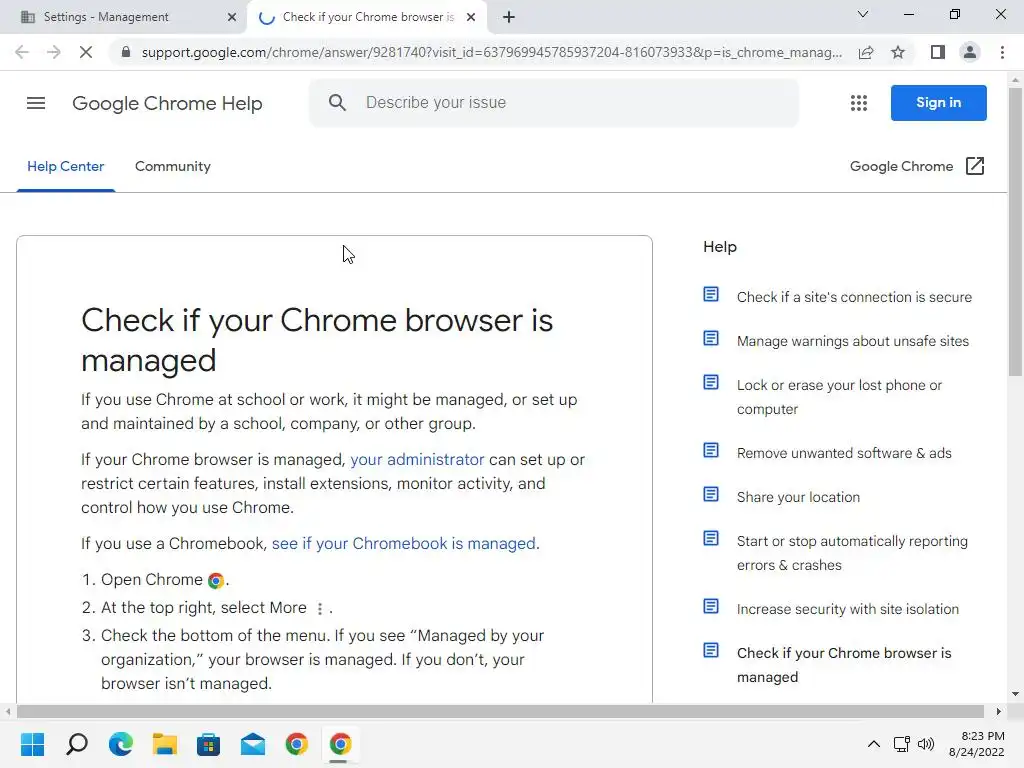The image size is (1024, 768).
Task: Click article icon beside Share your location
Action: [711, 494]
